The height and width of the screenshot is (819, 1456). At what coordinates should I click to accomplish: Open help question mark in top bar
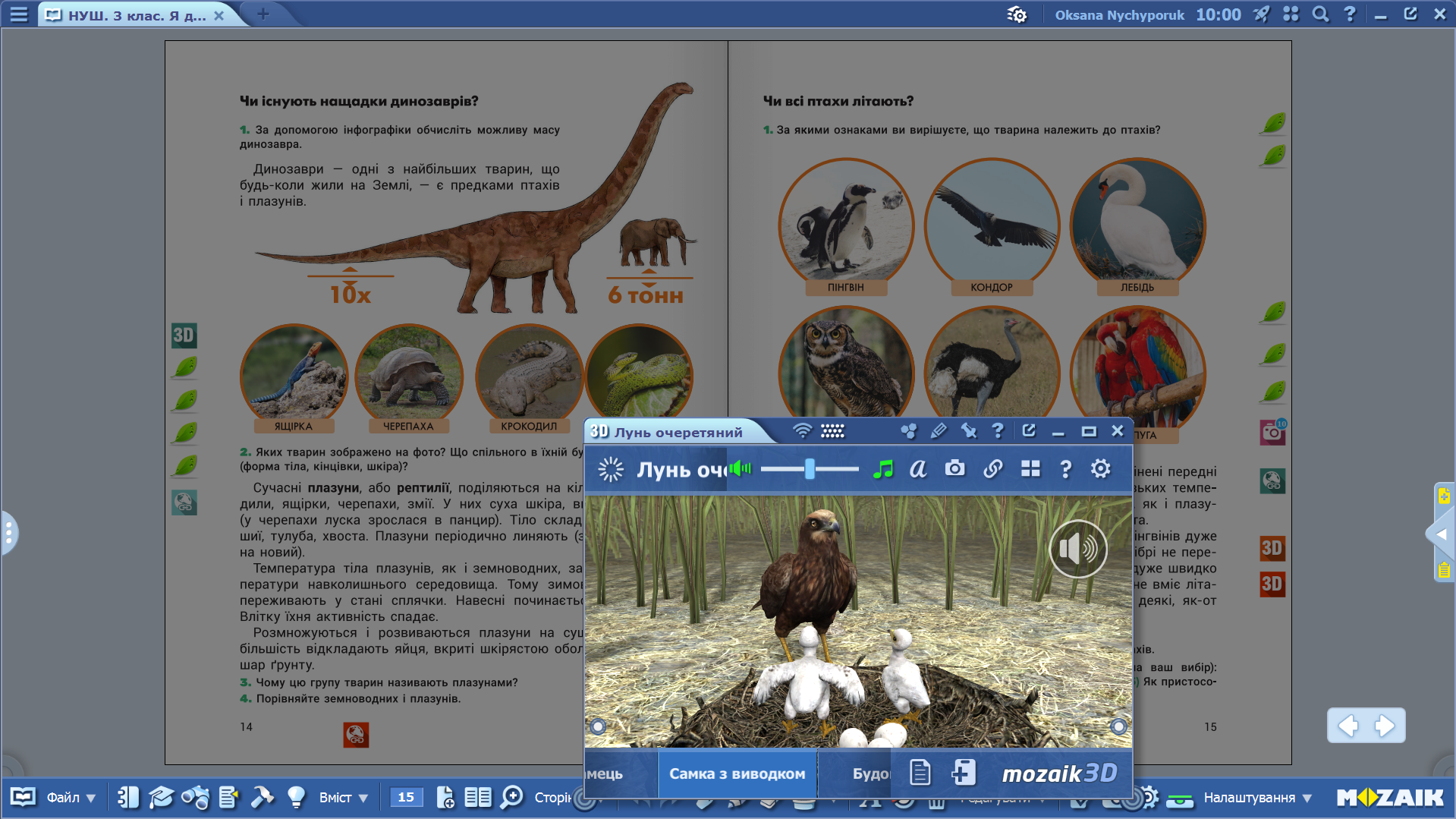point(1349,14)
